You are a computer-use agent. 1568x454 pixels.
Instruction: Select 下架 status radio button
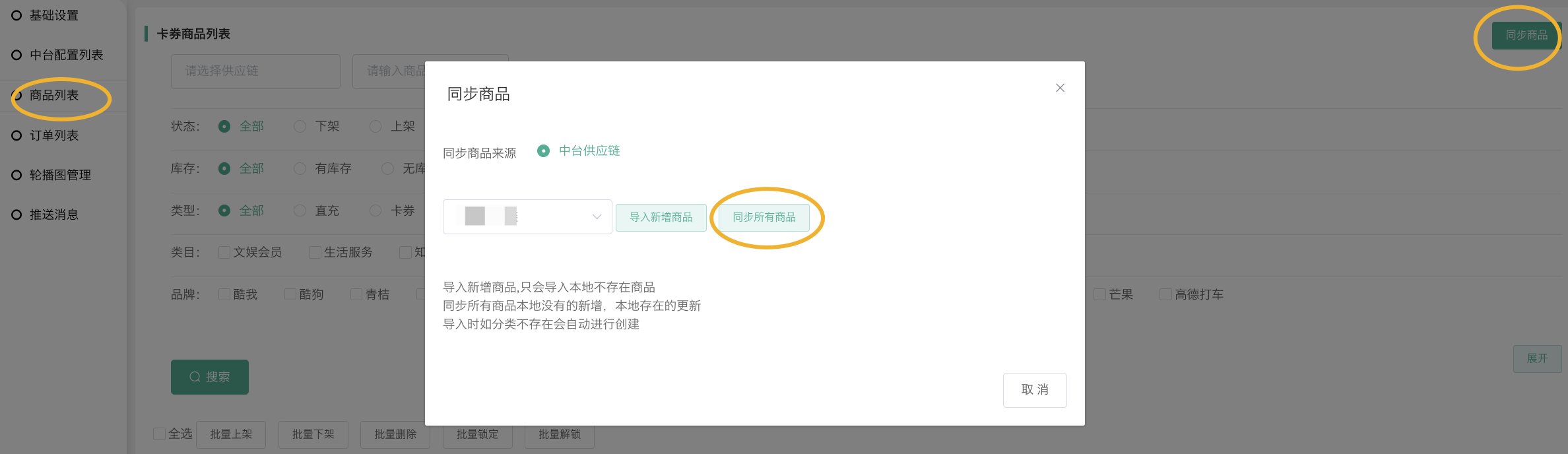(300, 126)
